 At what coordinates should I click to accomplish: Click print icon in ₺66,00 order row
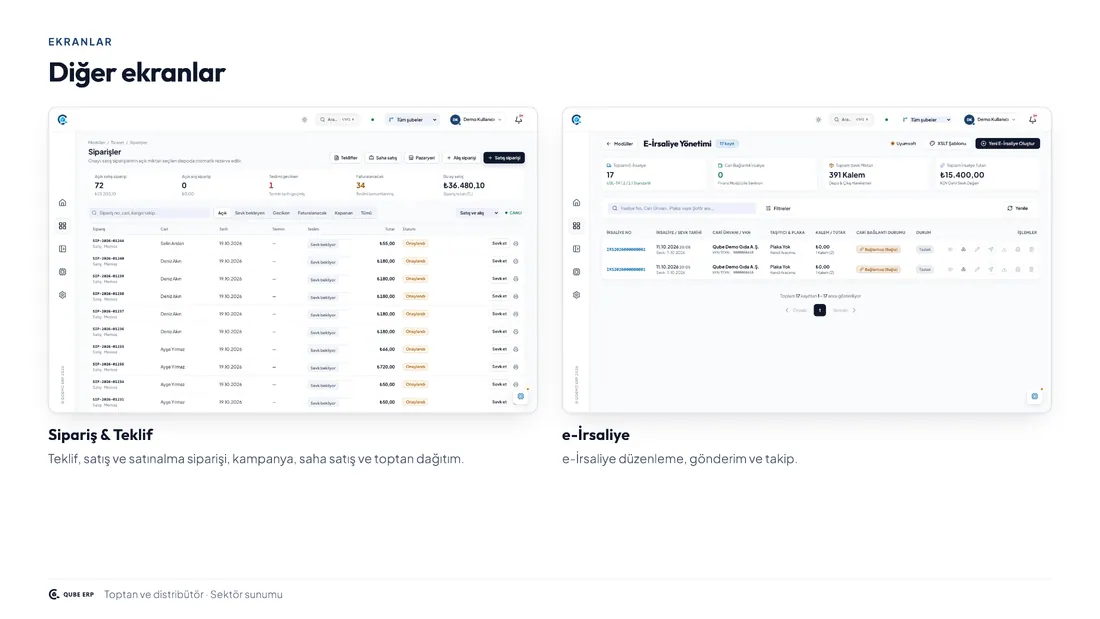click(x=516, y=349)
